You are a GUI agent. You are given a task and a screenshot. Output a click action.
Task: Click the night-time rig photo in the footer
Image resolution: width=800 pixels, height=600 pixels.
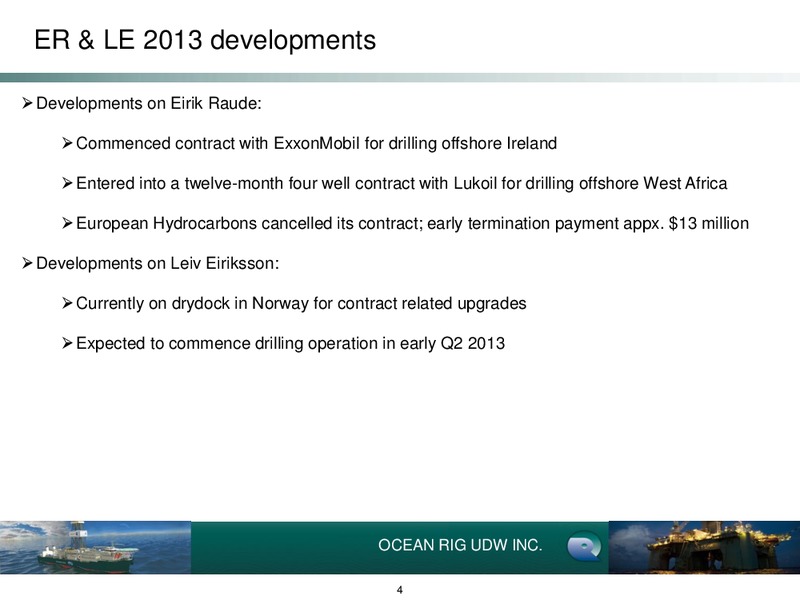[704, 547]
